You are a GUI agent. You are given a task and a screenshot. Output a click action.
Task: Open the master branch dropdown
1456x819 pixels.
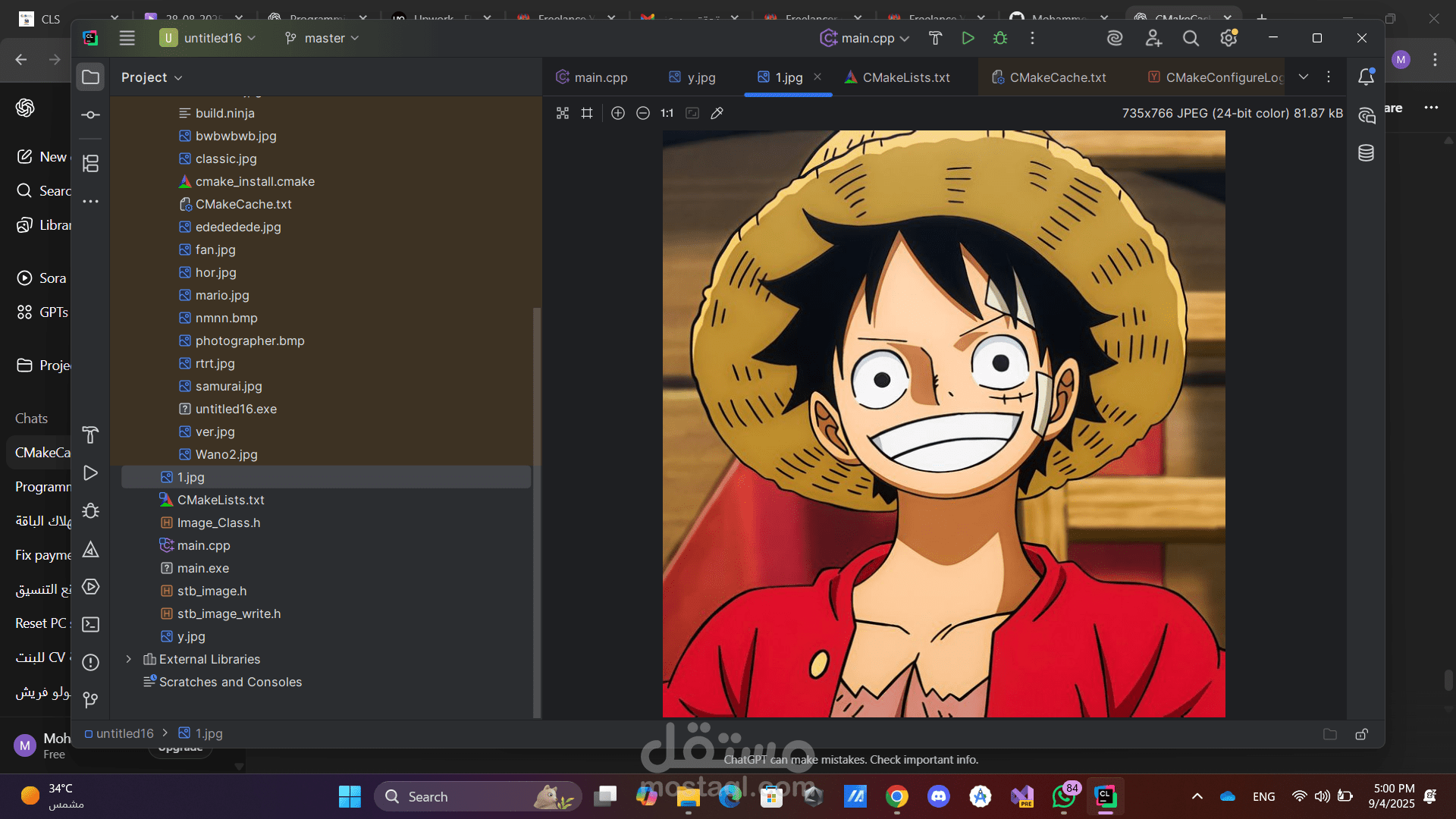pyautogui.click(x=322, y=38)
